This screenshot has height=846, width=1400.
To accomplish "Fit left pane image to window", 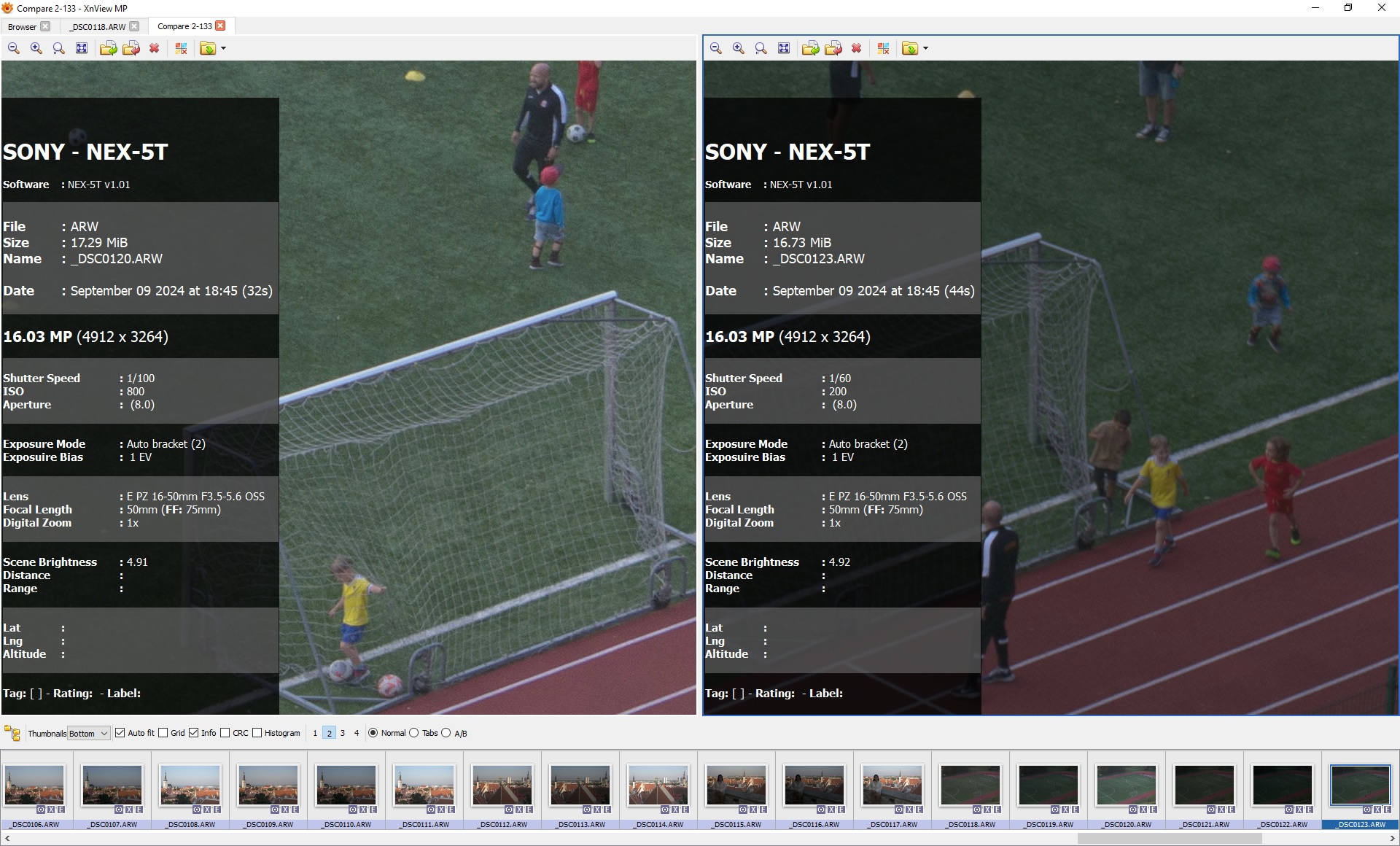I will tap(82, 48).
